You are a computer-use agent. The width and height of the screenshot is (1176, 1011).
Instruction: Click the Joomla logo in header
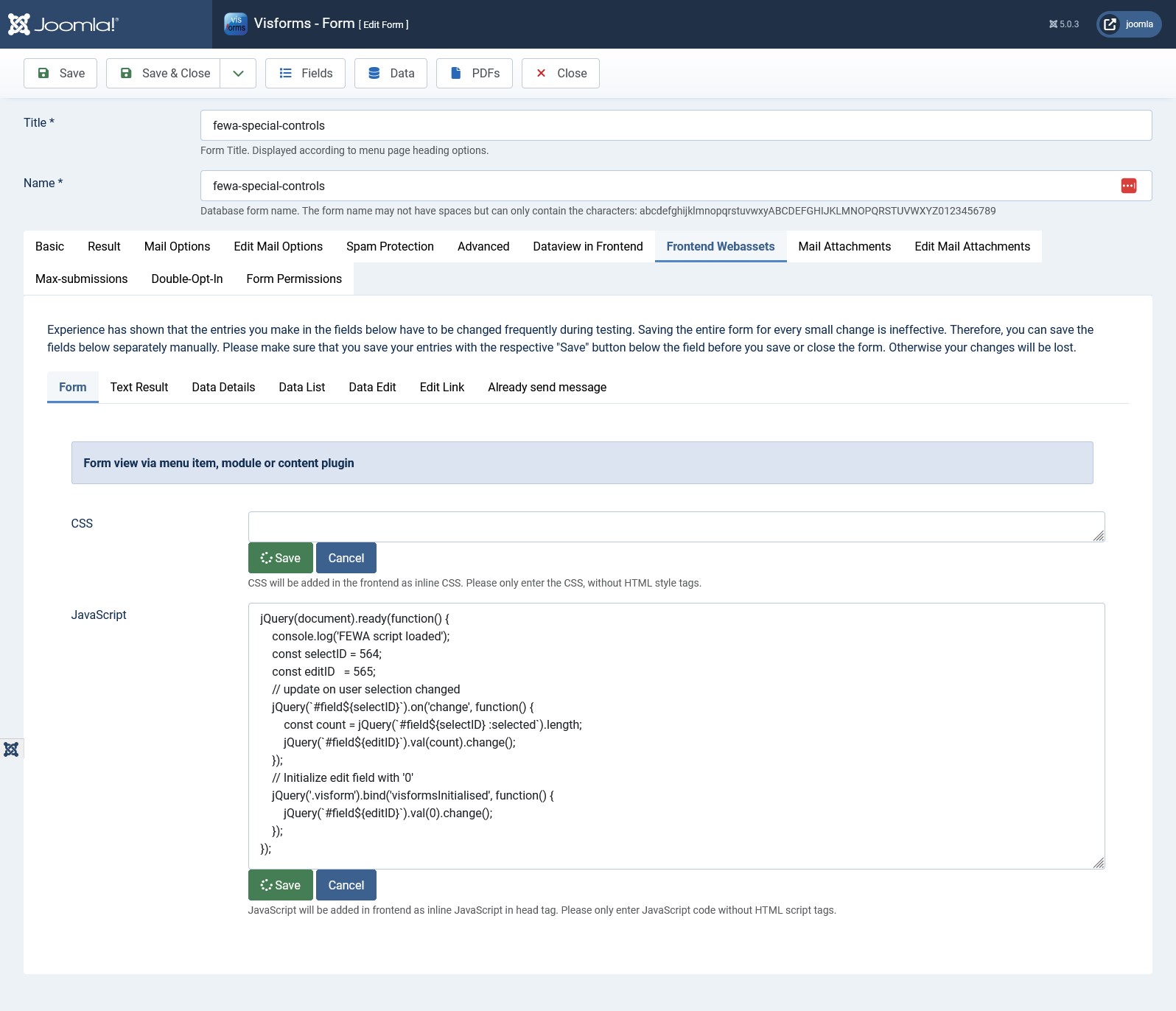63,24
